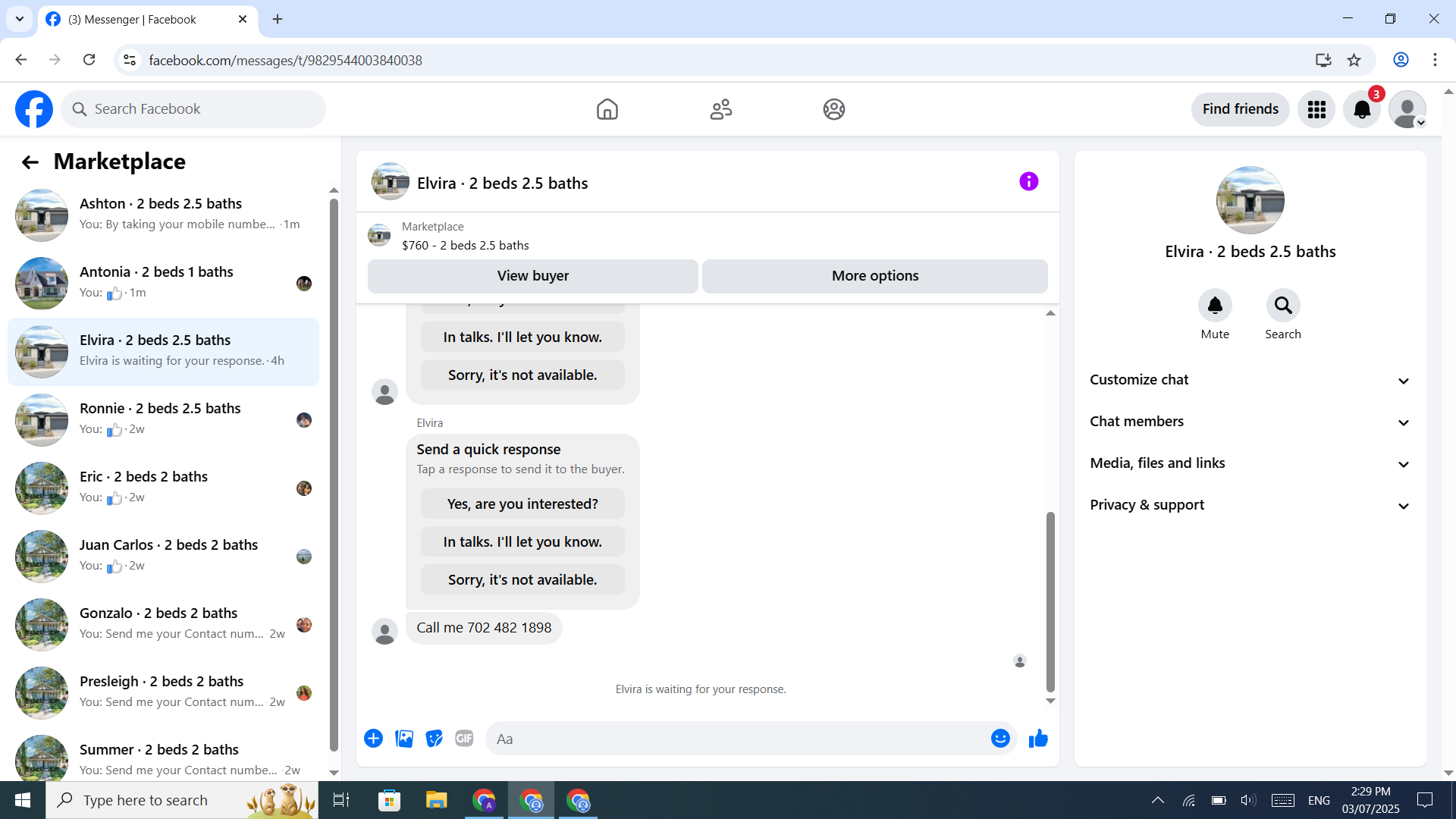The width and height of the screenshot is (1456, 819).
Task: Send a thumbs-up like
Action: tap(1038, 739)
